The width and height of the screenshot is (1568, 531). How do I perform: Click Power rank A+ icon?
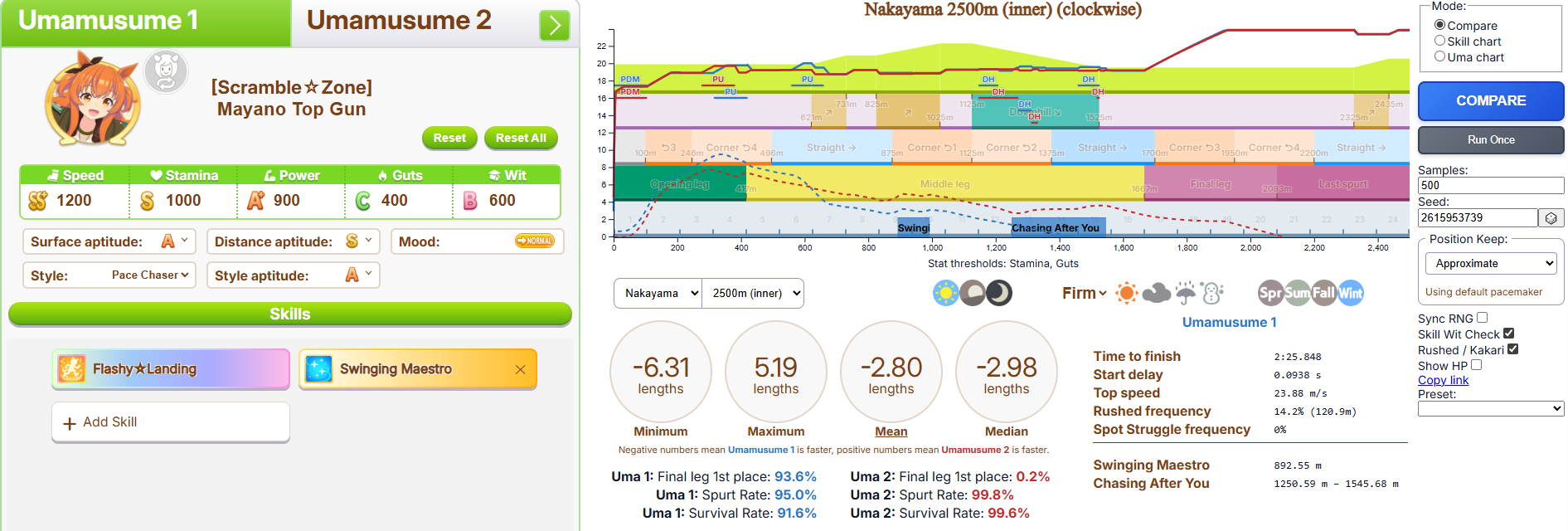(255, 201)
